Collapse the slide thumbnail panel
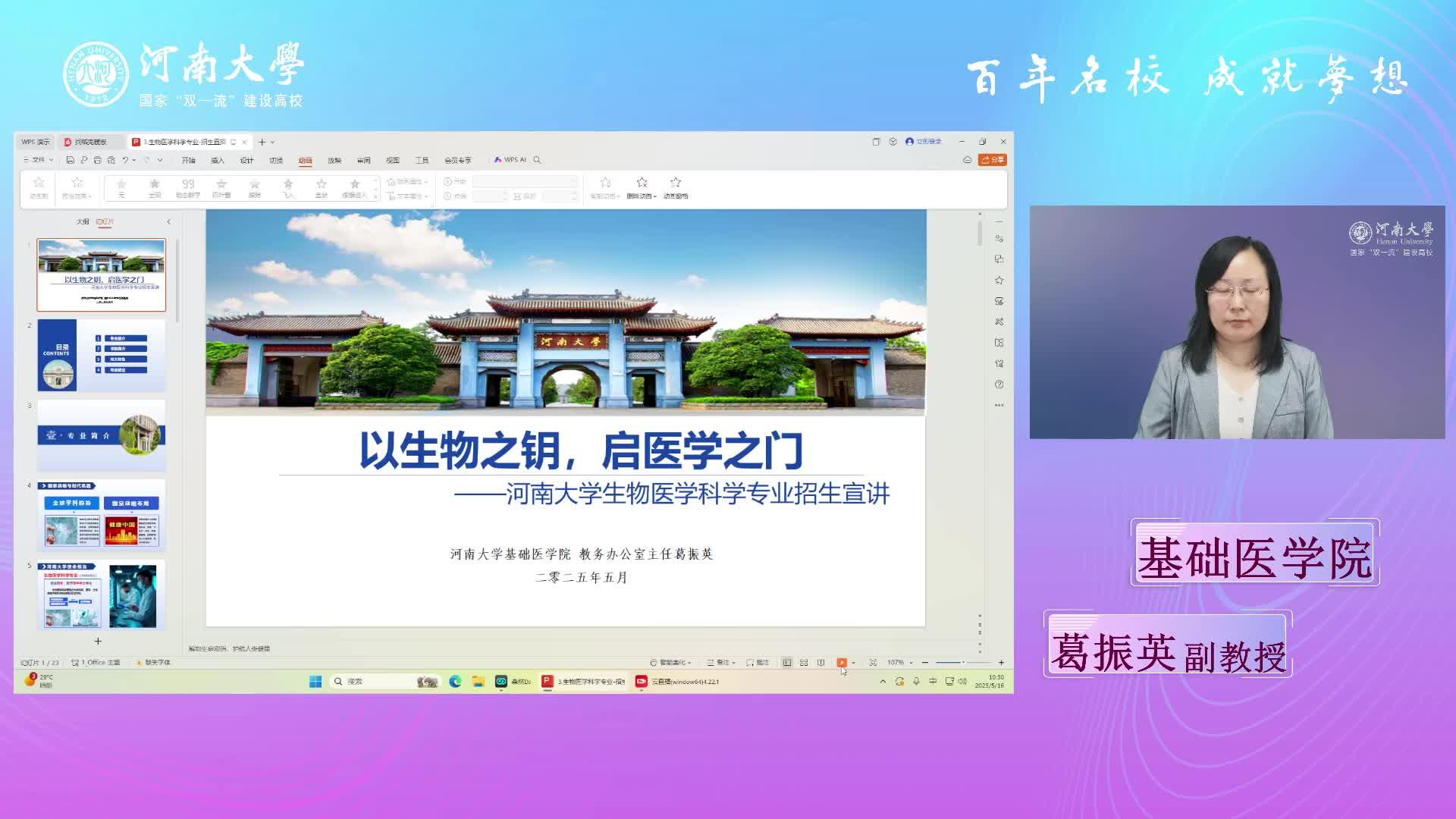 click(168, 221)
